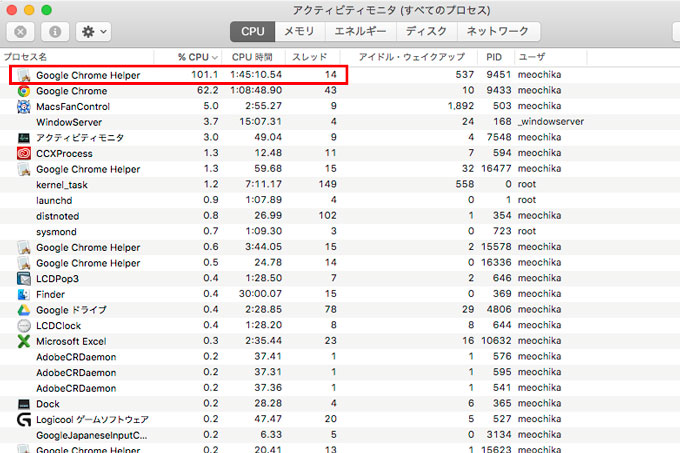Image resolution: width=680 pixels, height=453 pixels.
Task: Click the MacsFanControl fan icon
Action: point(24,106)
